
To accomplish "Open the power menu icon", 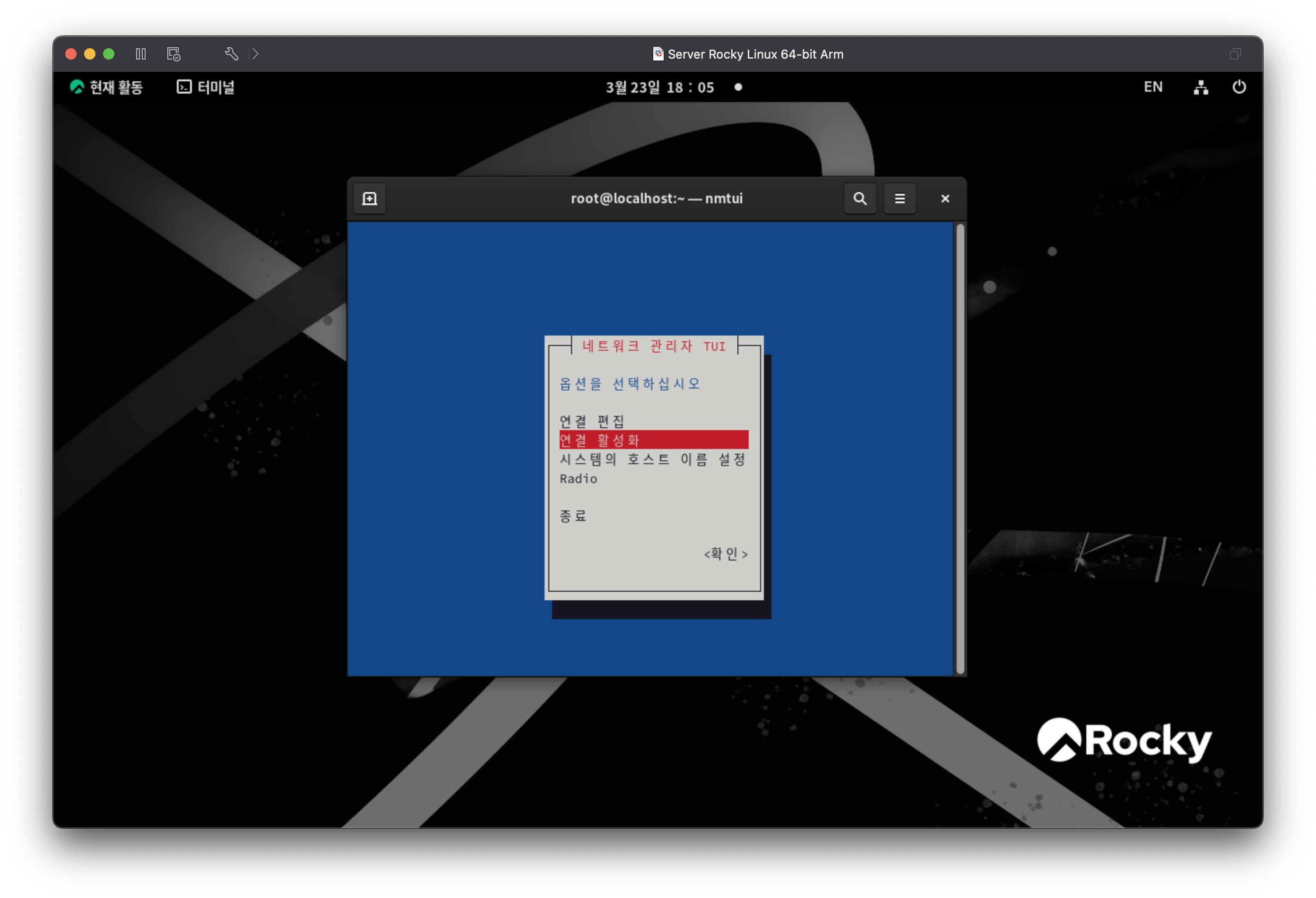I will pos(1238,87).
